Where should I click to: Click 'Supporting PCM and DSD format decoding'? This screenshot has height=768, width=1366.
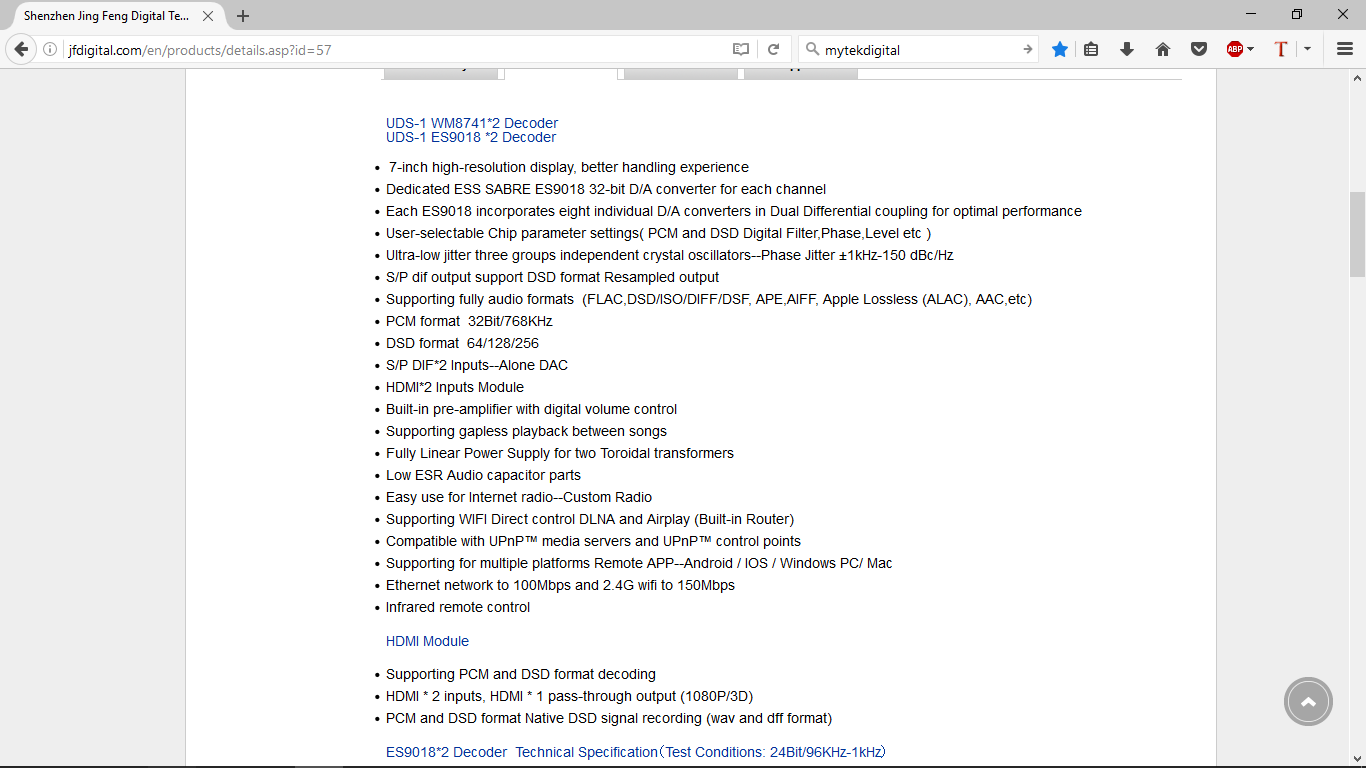(521, 674)
